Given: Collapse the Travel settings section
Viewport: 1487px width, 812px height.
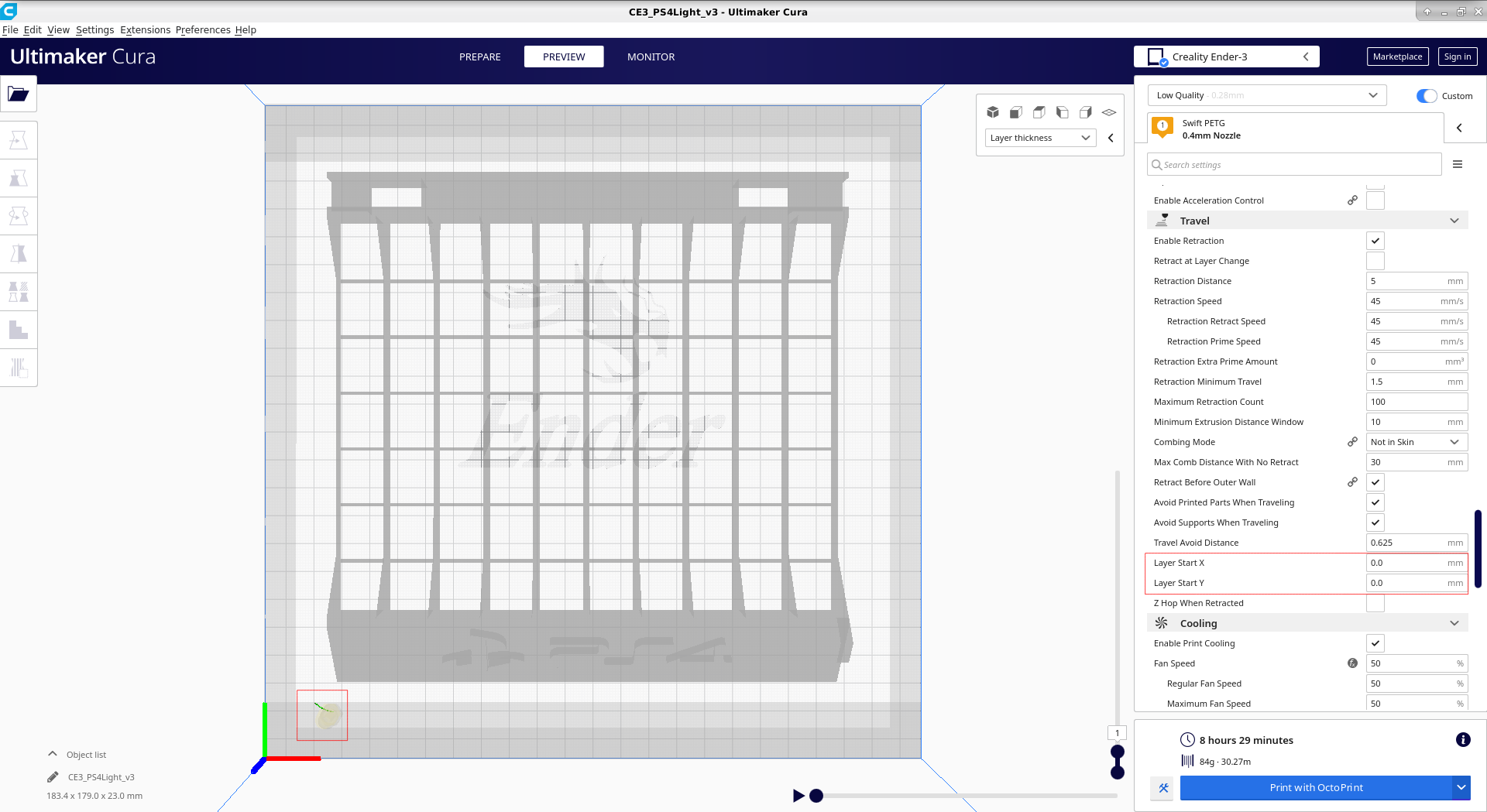Looking at the screenshot, I should pos(1307,221).
